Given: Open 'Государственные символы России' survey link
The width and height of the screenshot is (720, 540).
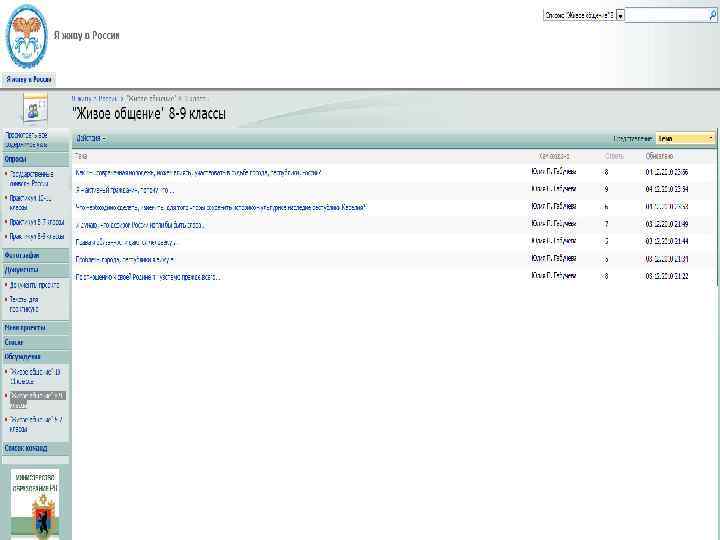Looking at the screenshot, I should [x=32, y=179].
